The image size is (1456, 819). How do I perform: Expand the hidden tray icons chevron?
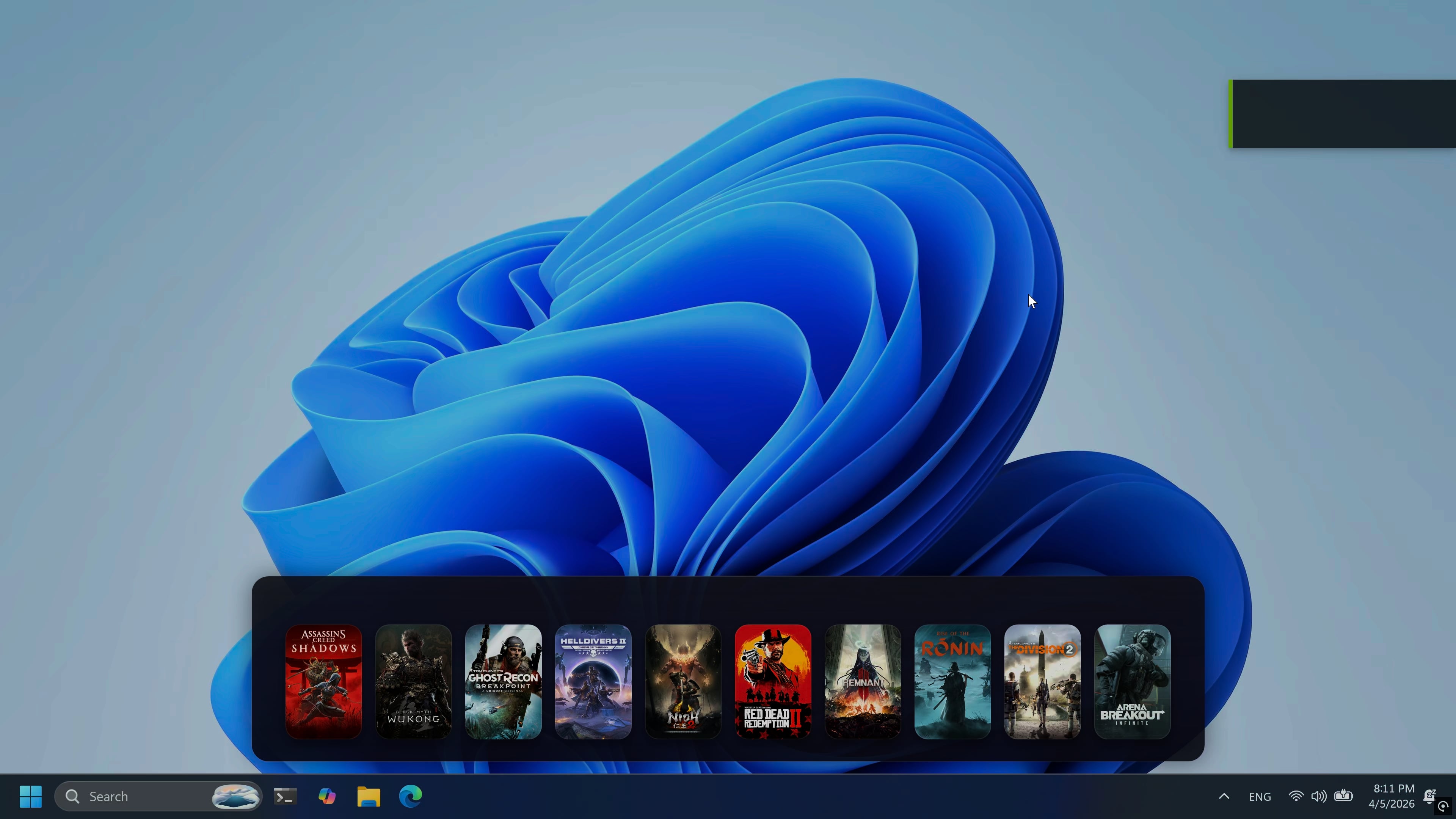pyautogui.click(x=1224, y=796)
